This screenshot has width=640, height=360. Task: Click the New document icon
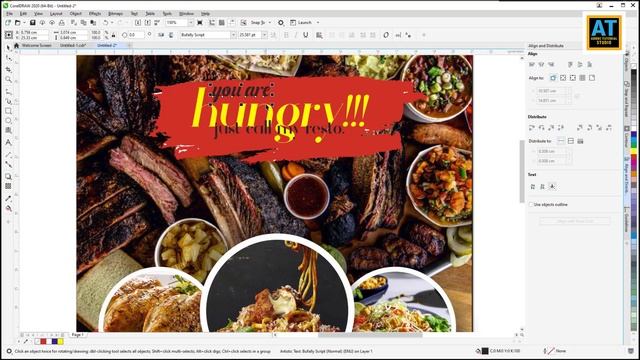[8, 23]
